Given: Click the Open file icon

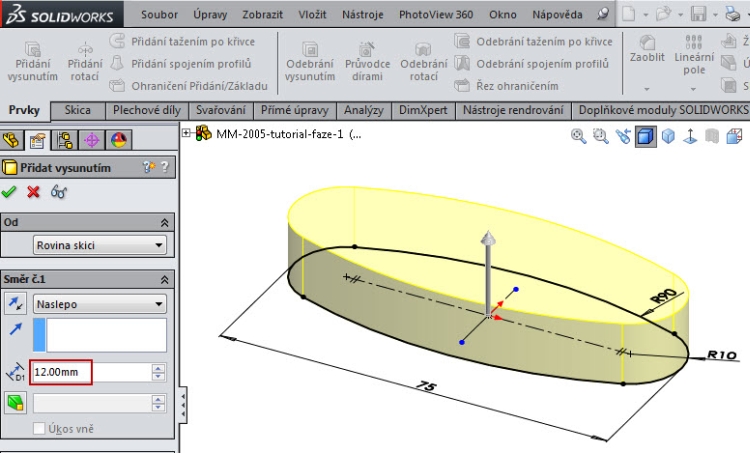Looking at the screenshot, I should point(663,14).
